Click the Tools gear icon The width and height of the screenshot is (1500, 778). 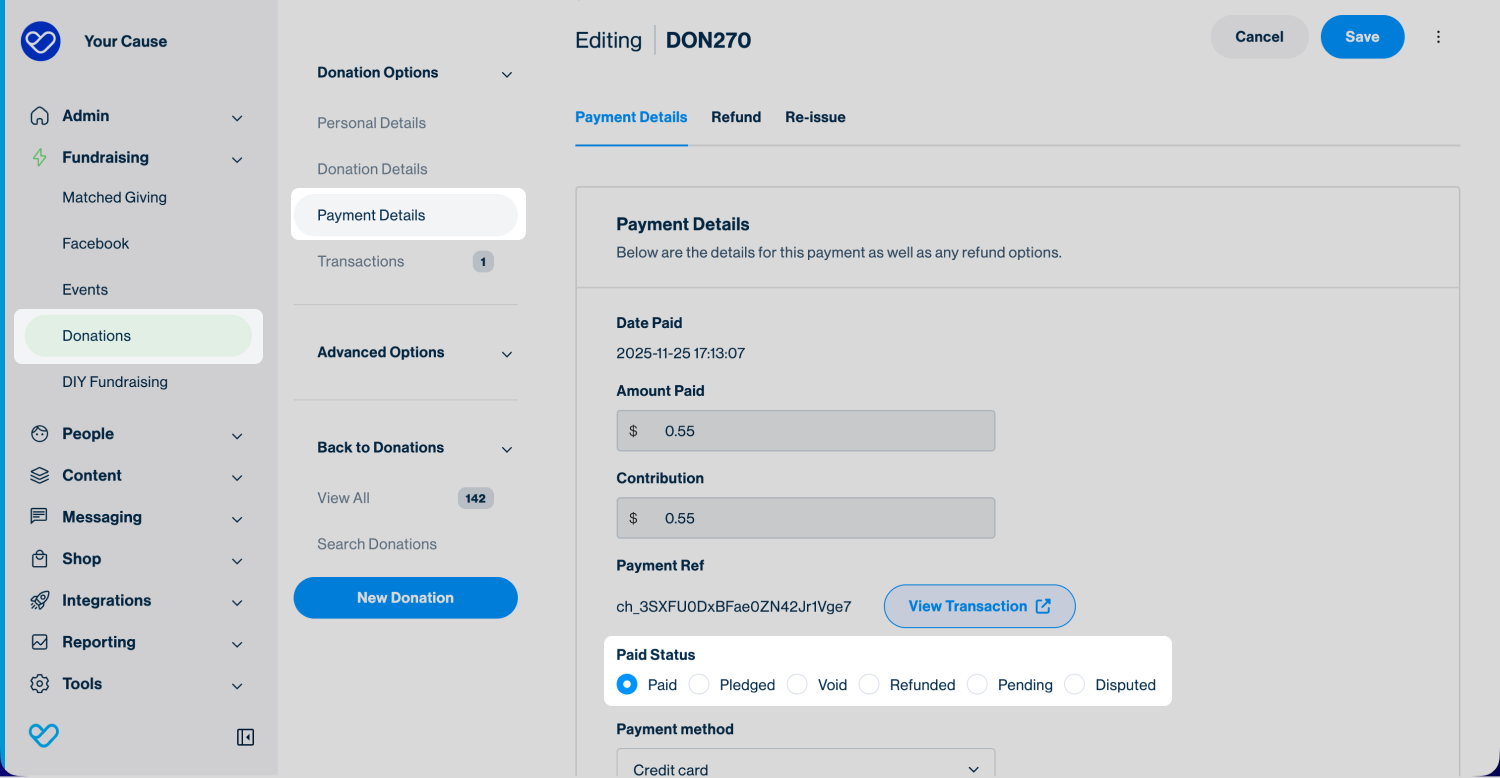coord(39,684)
